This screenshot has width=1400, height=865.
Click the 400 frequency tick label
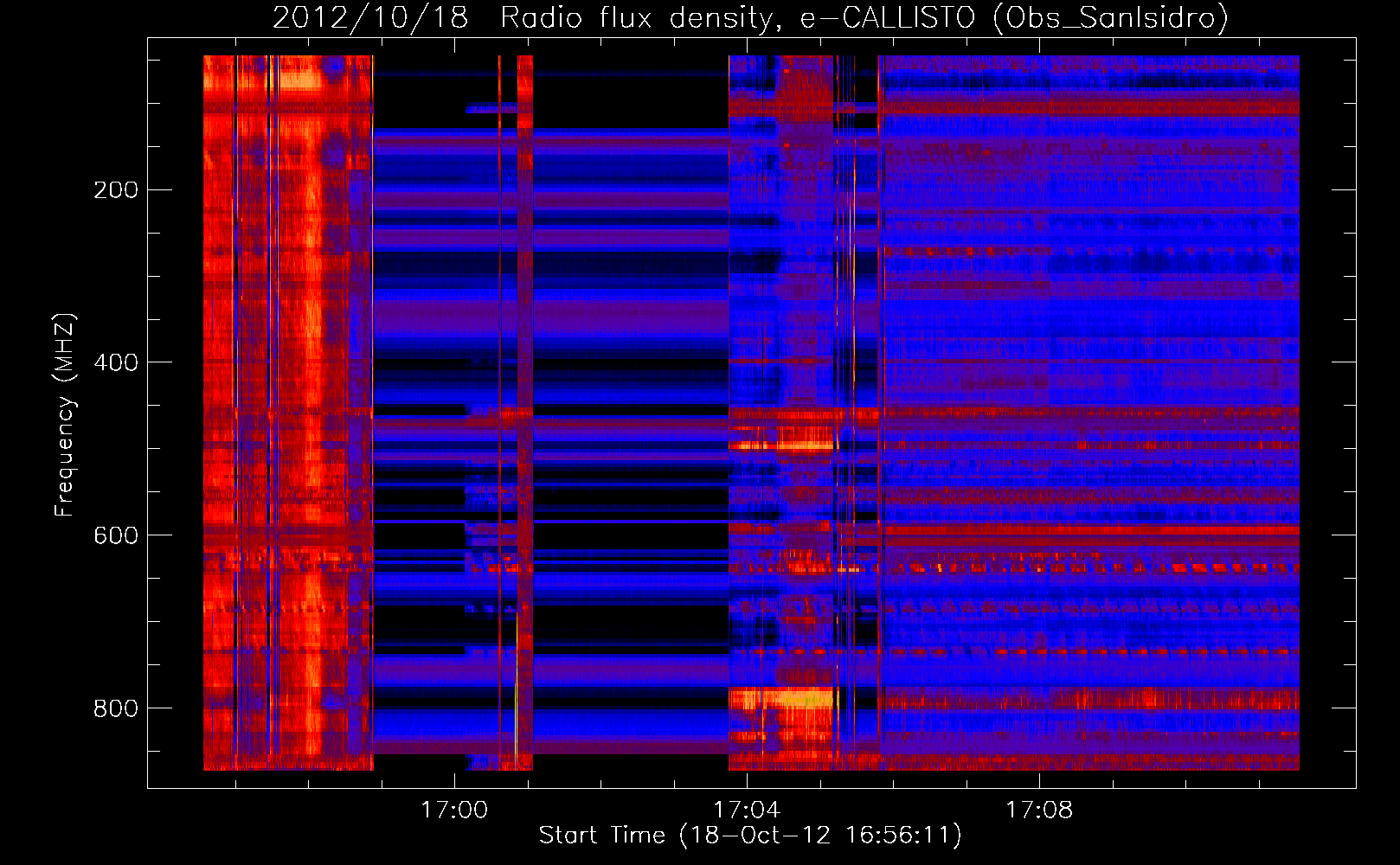[116, 362]
